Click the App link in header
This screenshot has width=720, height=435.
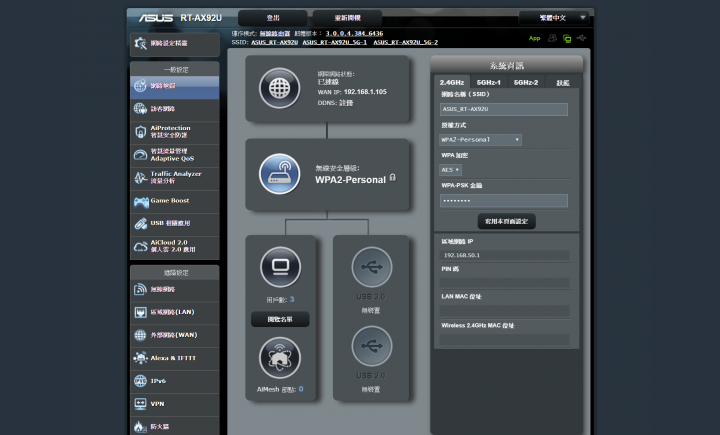coord(534,39)
